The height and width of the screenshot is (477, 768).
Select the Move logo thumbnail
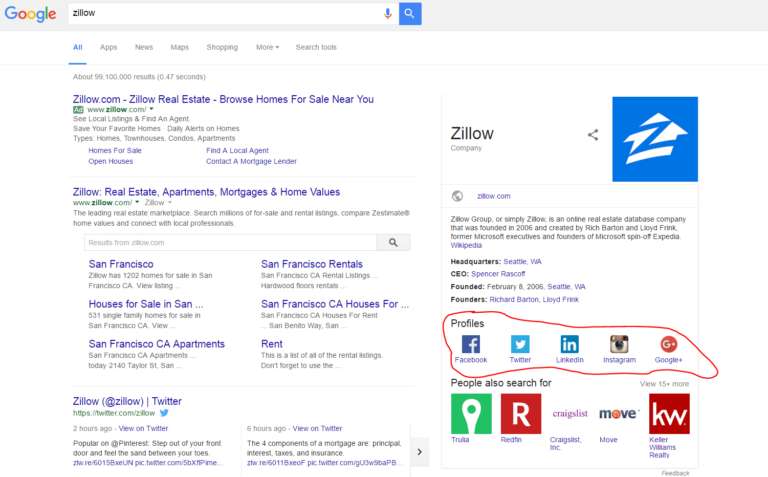coord(620,414)
